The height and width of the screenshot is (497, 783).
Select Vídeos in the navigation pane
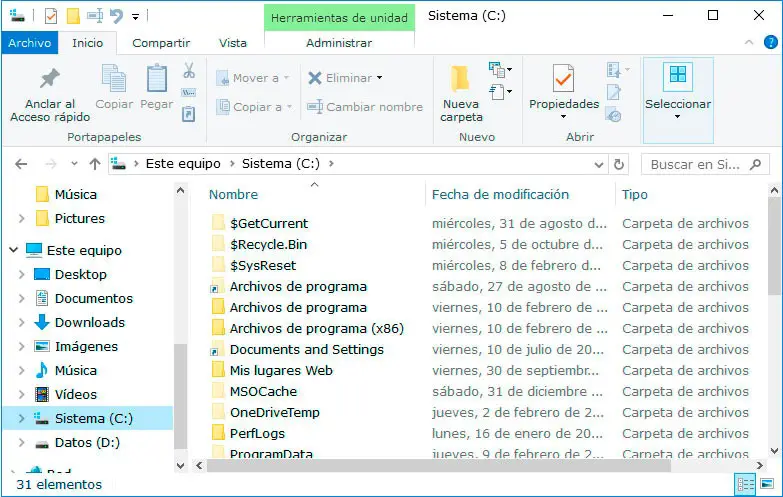point(76,394)
